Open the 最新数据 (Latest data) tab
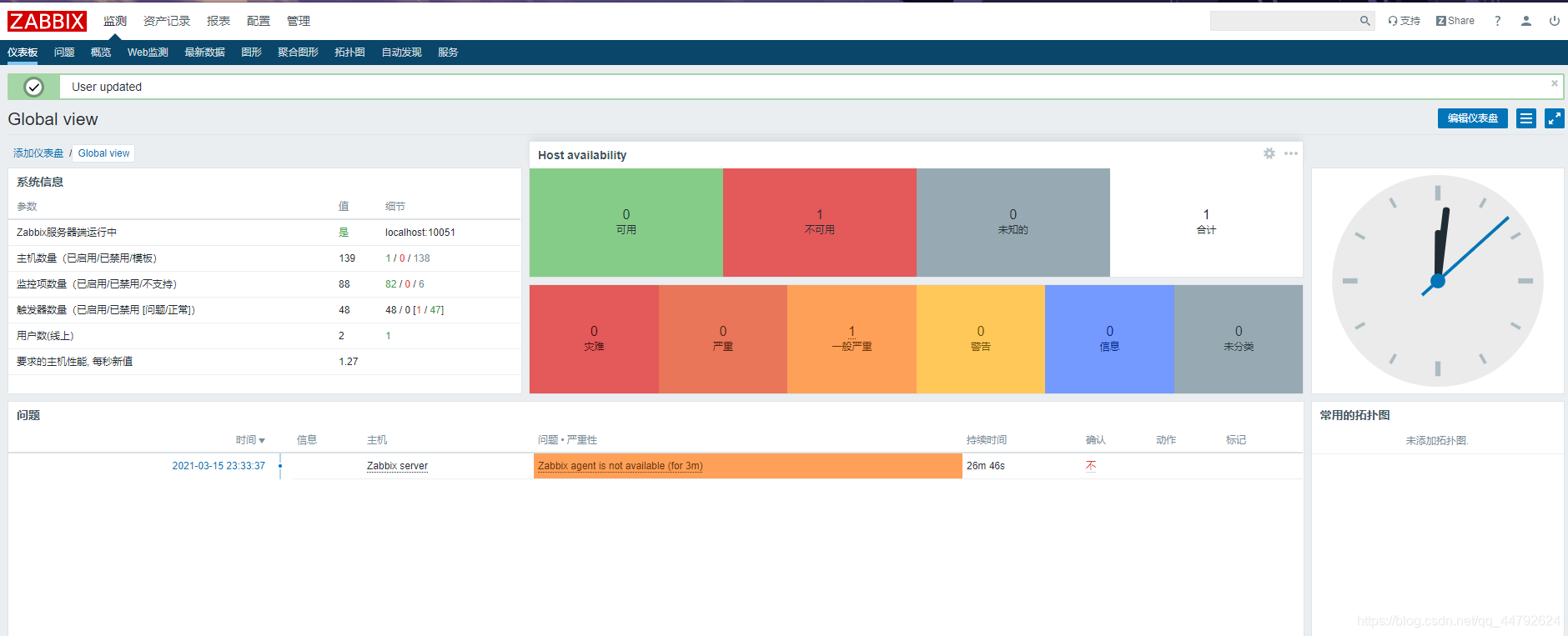Image resolution: width=1568 pixels, height=636 pixels. [x=204, y=52]
